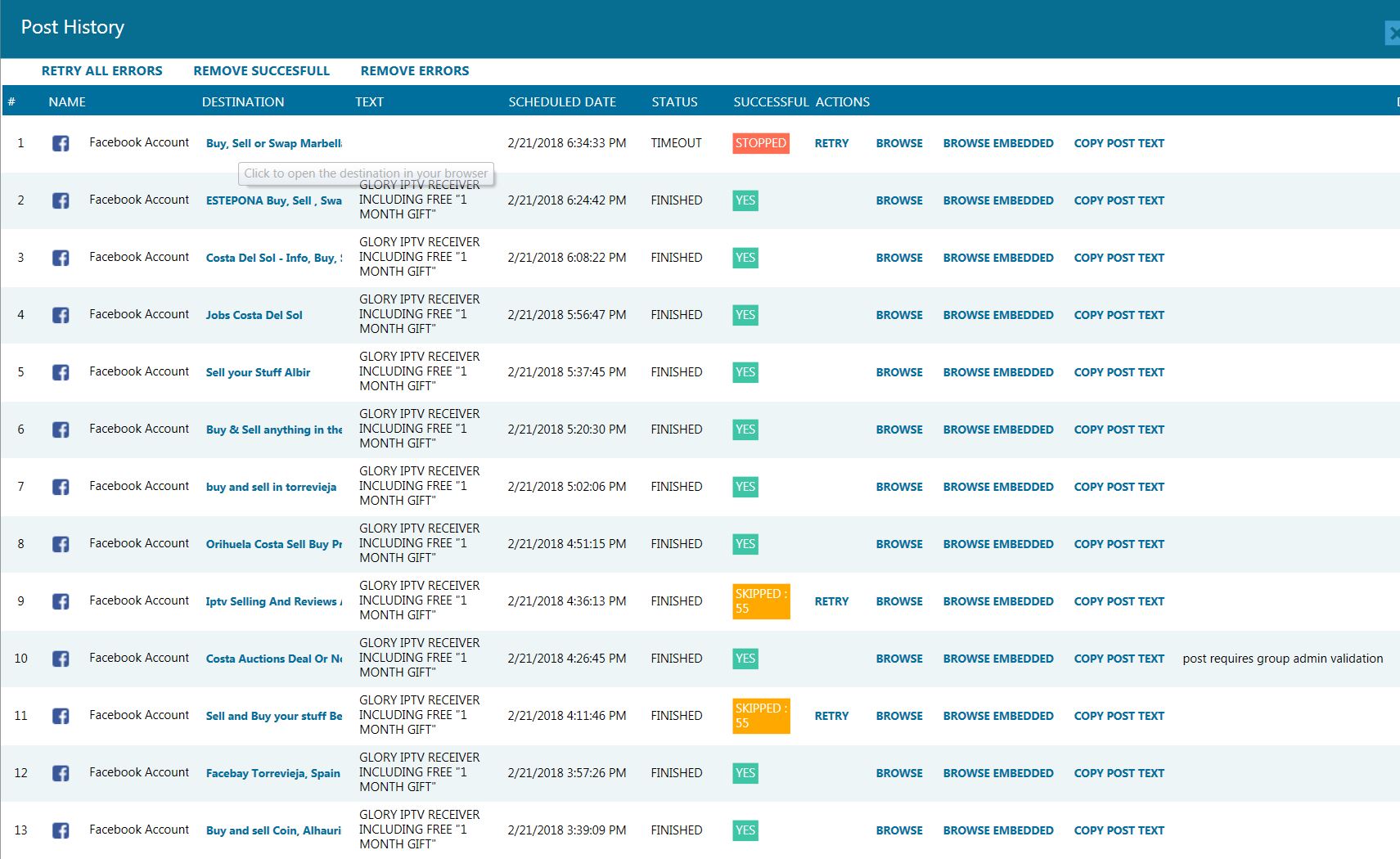Screen dimensions: 1400x859
Task: Click the orange SKIPPED badge in row 9
Action: pos(761,601)
